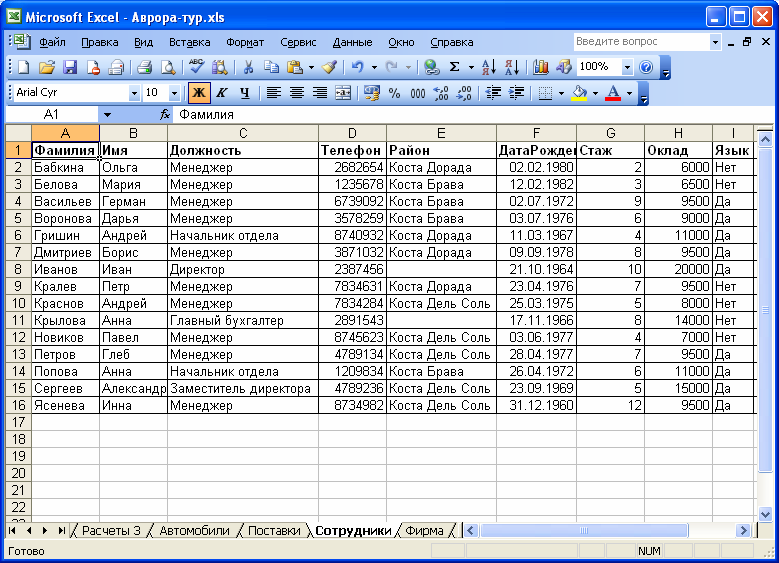
Task: Open the Name Box dropdown arrow
Action: click(107, 115)
